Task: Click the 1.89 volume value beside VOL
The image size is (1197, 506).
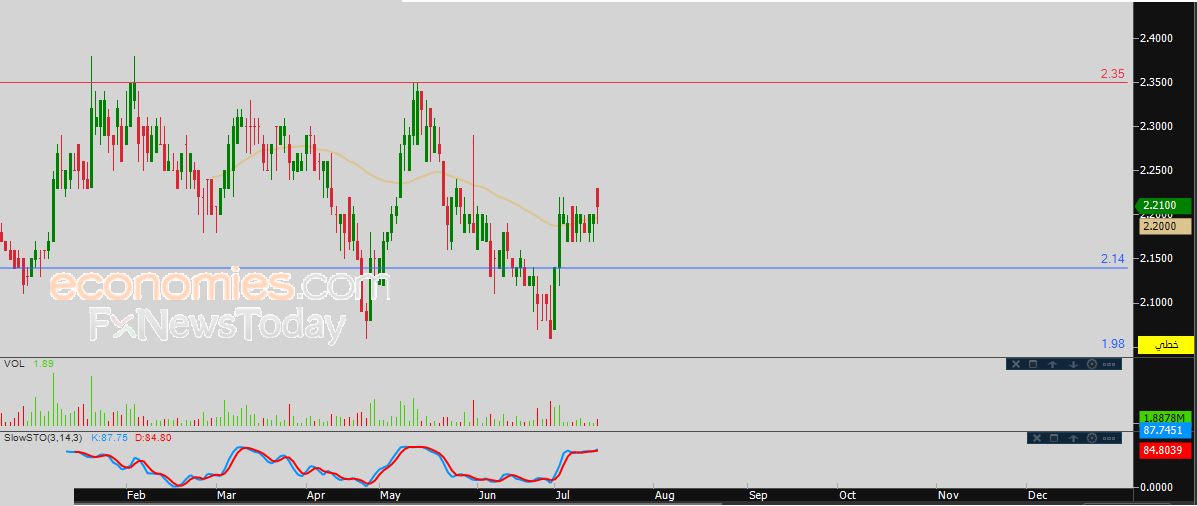Action: 44,364
